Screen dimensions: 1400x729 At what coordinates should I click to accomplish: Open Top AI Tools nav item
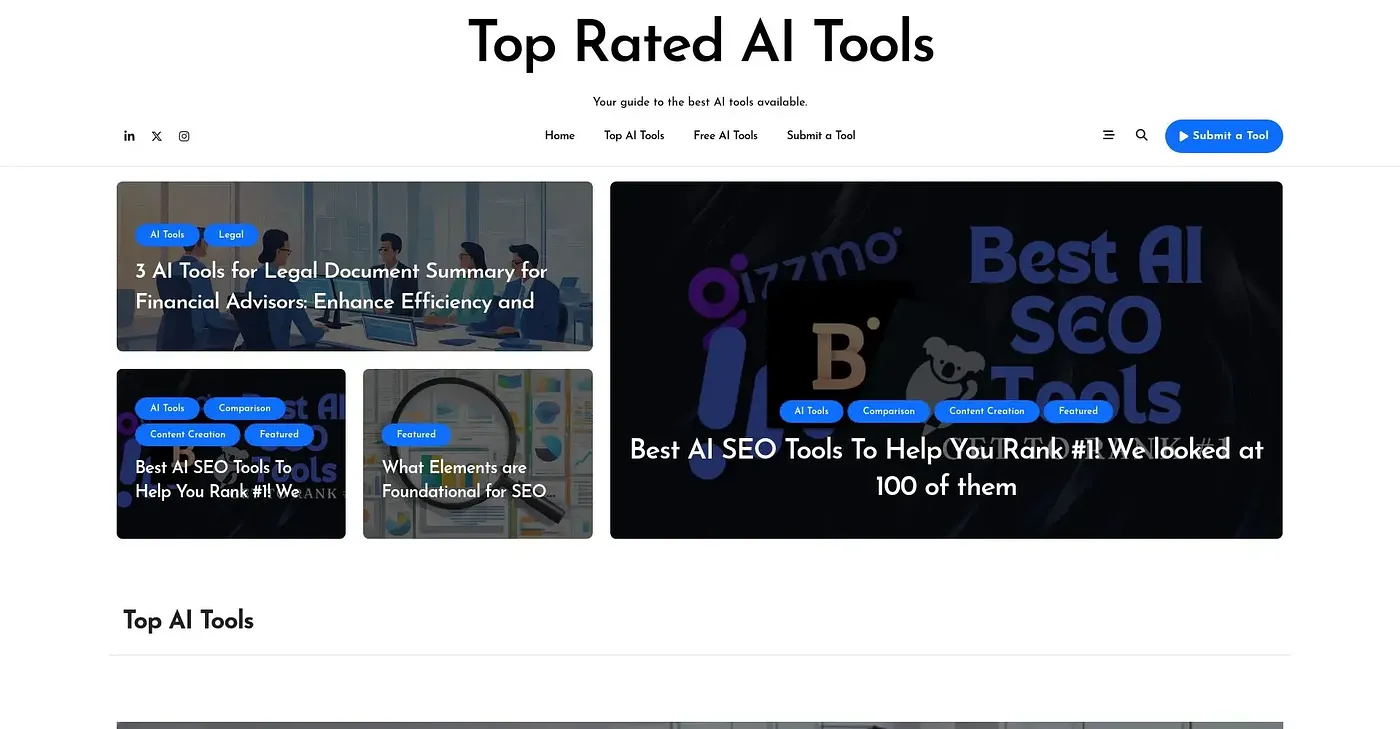(x=634, y=135)
